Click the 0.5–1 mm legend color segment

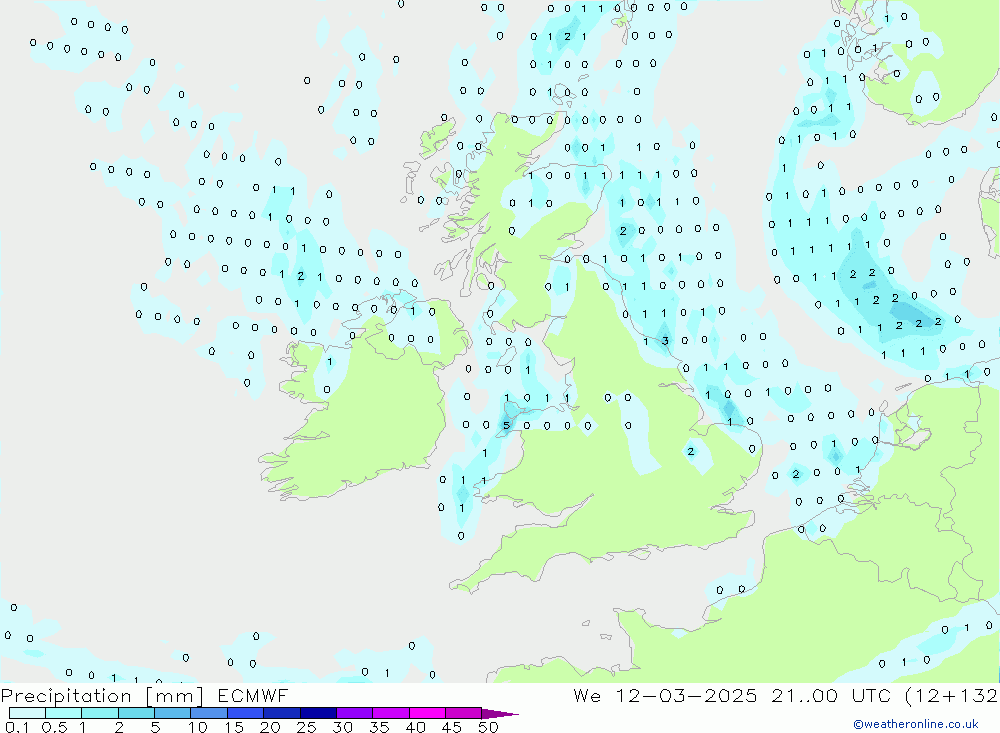tap(64, 713)
